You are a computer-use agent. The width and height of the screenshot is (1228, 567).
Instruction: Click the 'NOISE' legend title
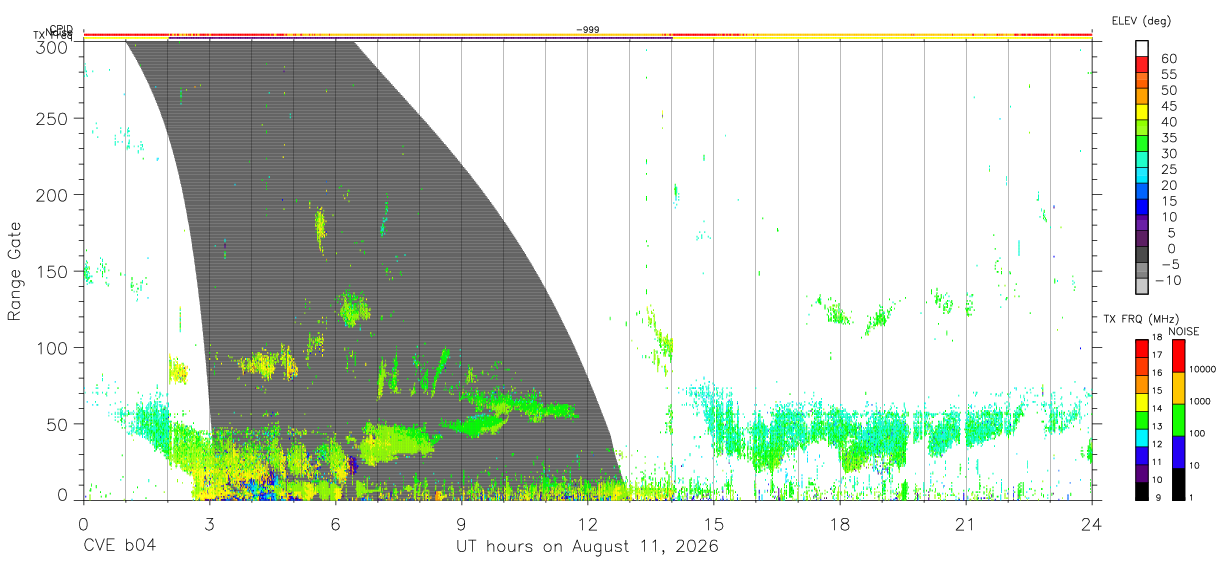(1184, 331)
